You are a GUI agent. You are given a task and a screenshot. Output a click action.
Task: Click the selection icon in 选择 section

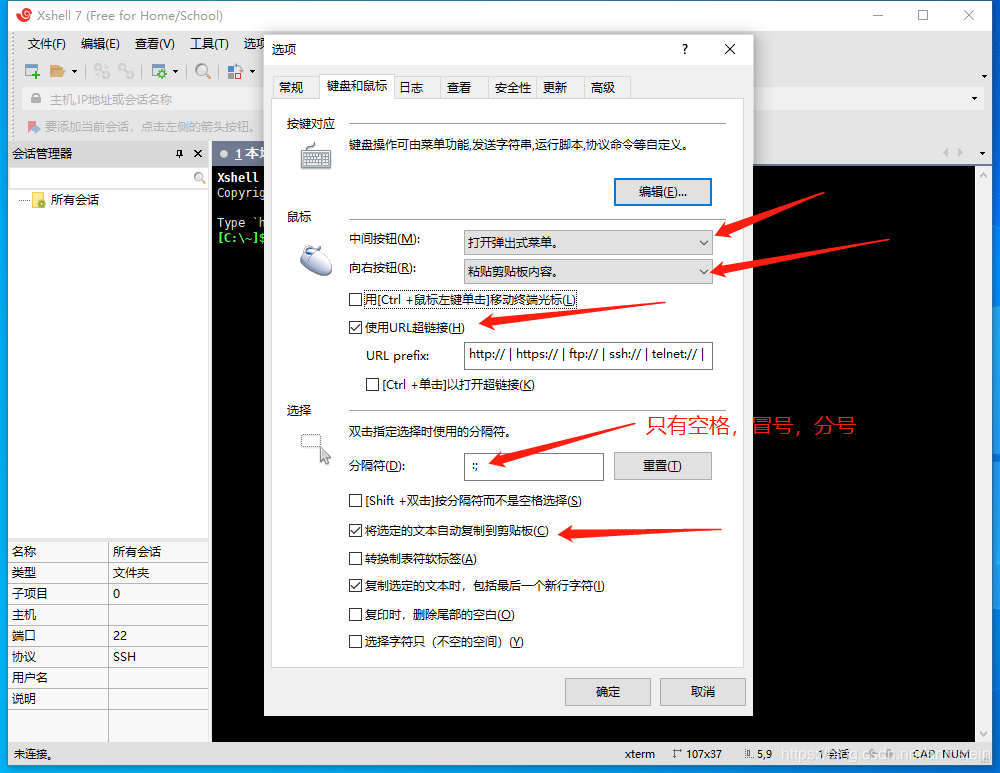pos(316,449)
